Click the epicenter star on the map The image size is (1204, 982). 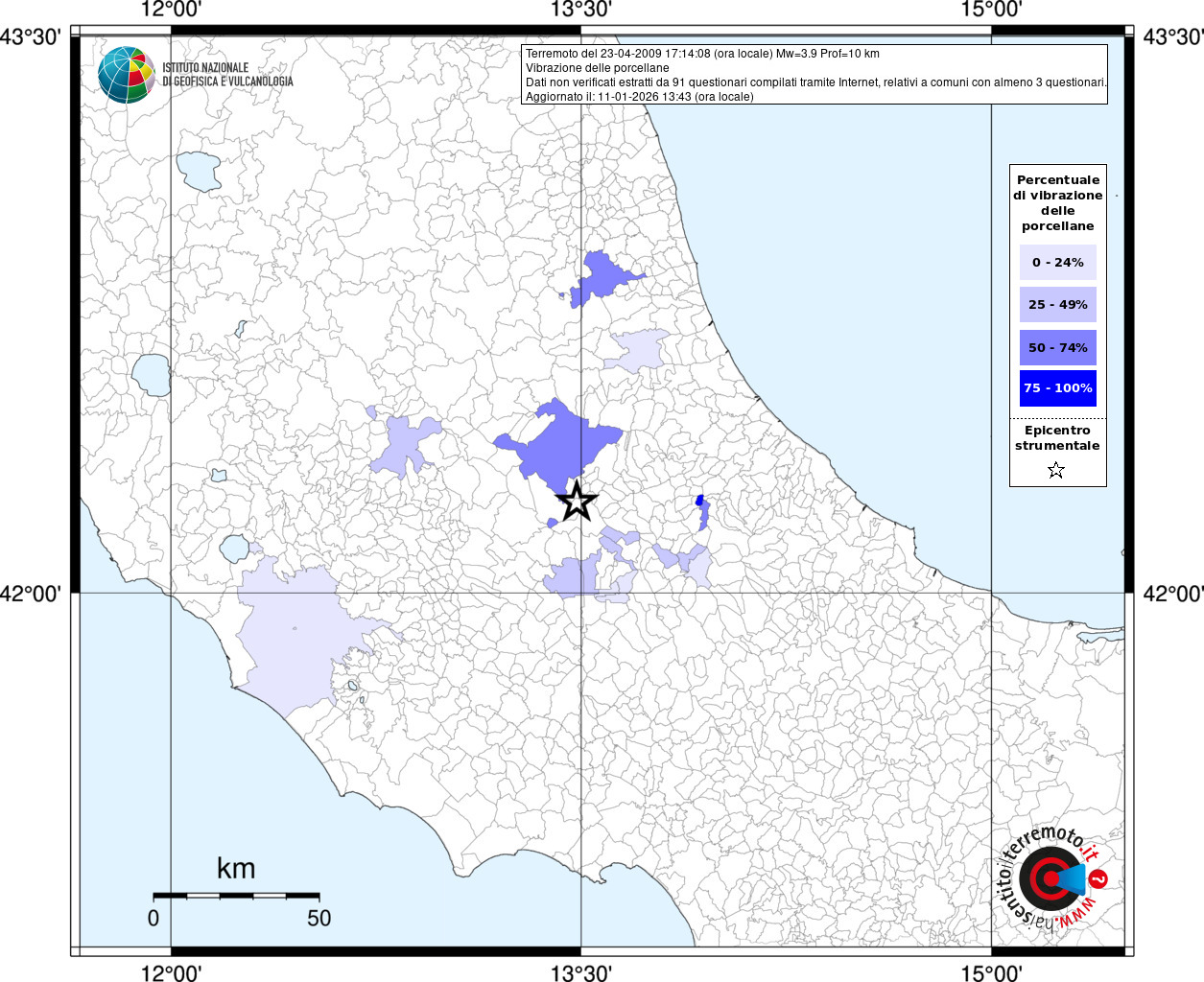[x=577, y=501]
